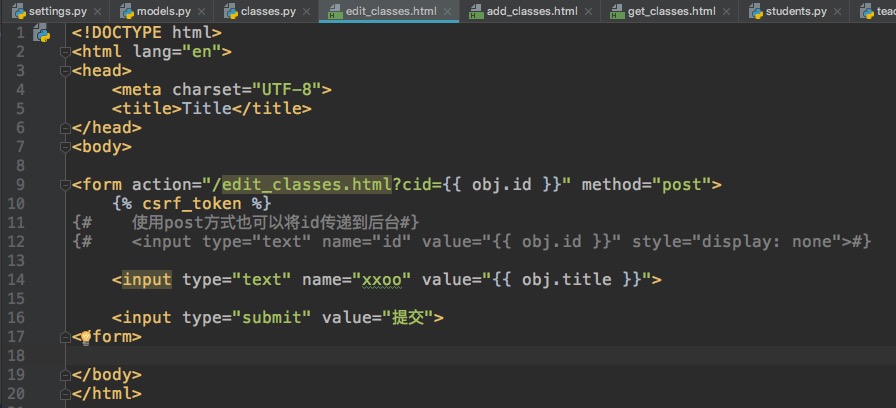896x408 pixels.
Task: Toggle the closing html fold marker on line 20
Action: point(65,394)
